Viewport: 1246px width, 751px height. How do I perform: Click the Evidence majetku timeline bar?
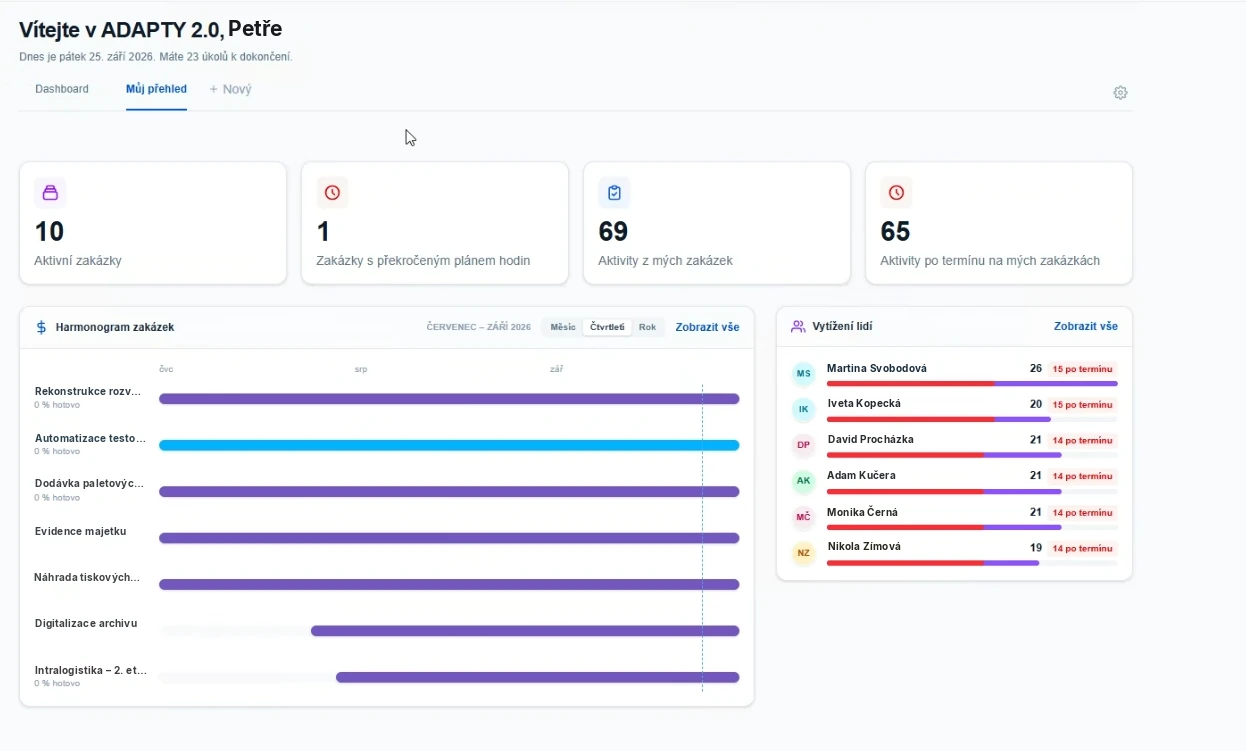coord(449,538)
